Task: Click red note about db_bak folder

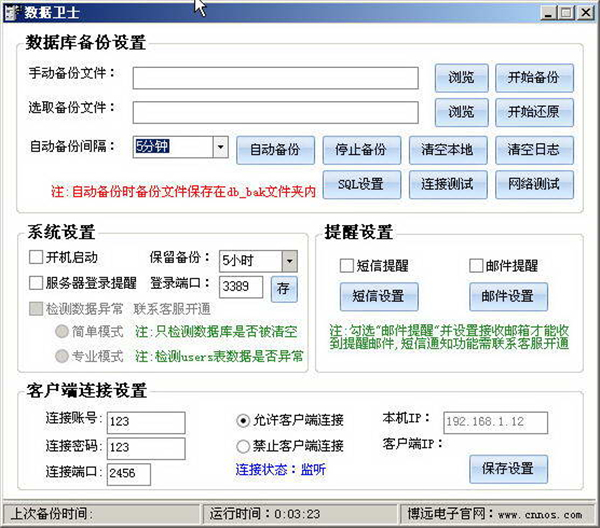Action: point(184,192)
